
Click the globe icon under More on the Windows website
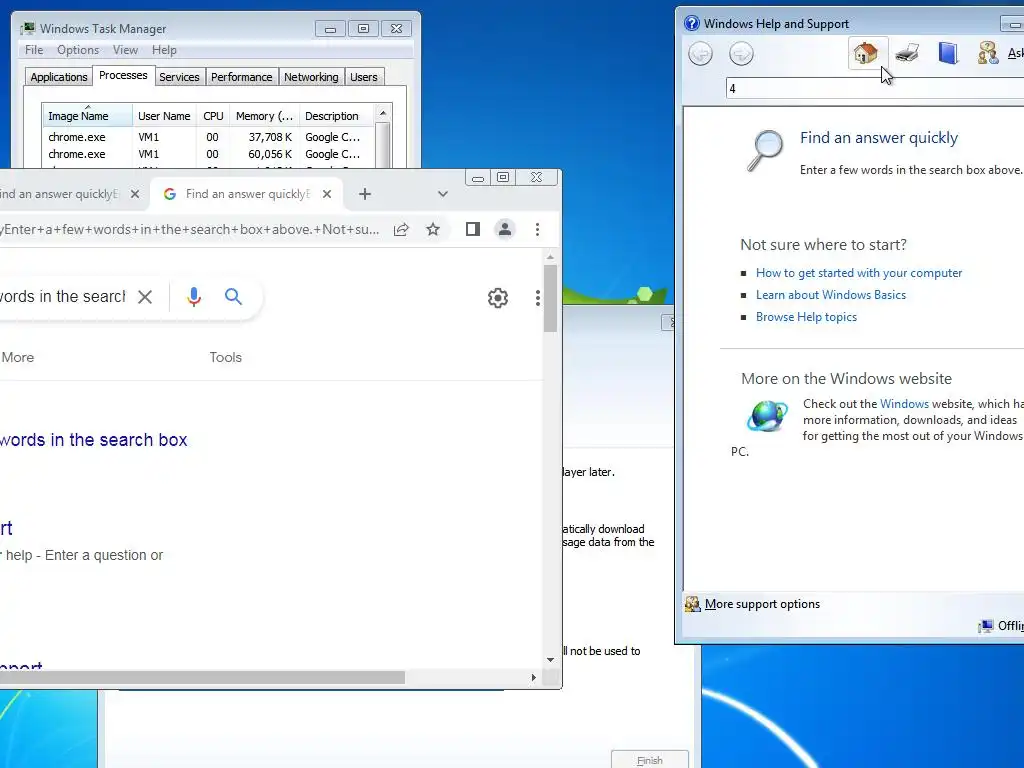(767, 415)
